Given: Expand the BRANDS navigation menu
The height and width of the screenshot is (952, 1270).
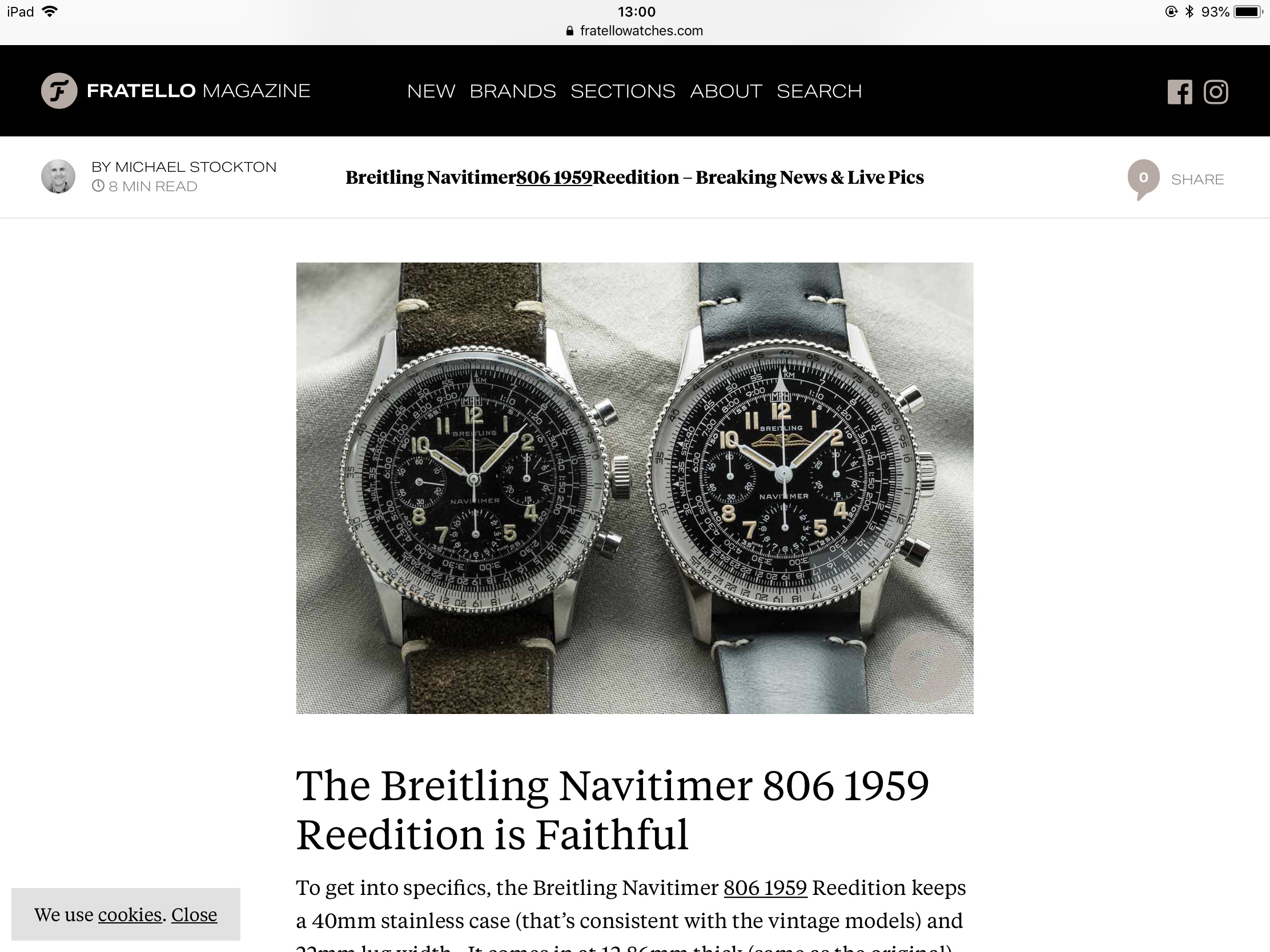Looking at the screenshot, I should click(x=513, y=91).
